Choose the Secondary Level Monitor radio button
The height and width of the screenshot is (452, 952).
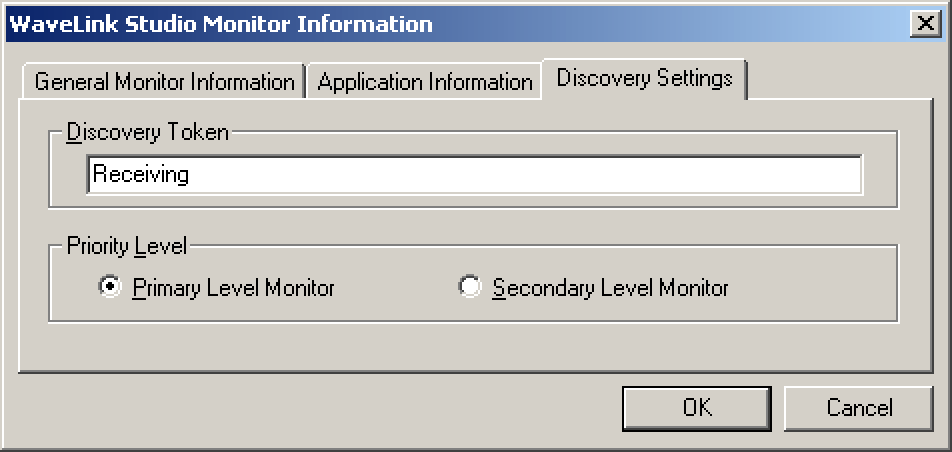(x=593, y=287)
